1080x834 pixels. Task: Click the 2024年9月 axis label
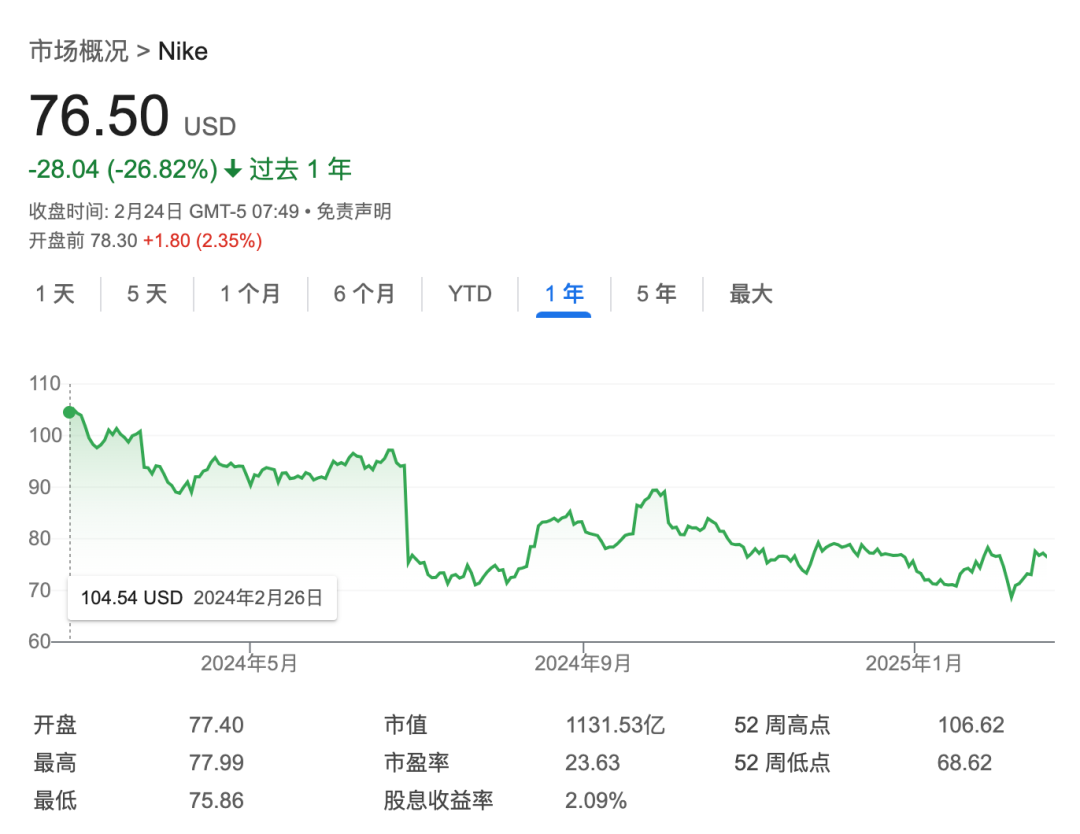click(x=585, y=662)
